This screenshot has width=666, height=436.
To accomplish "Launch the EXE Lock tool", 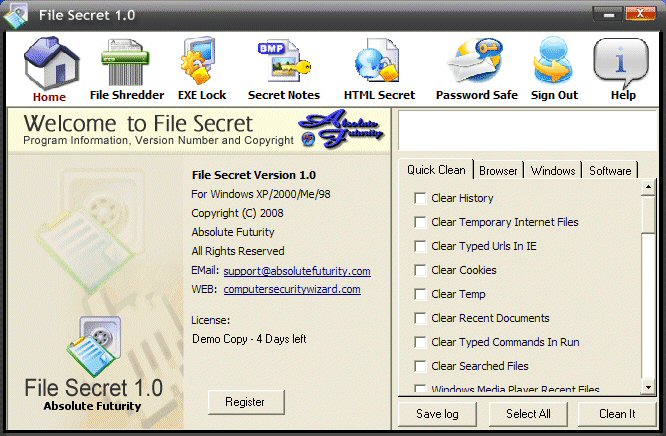I will (x=202, y=69).
